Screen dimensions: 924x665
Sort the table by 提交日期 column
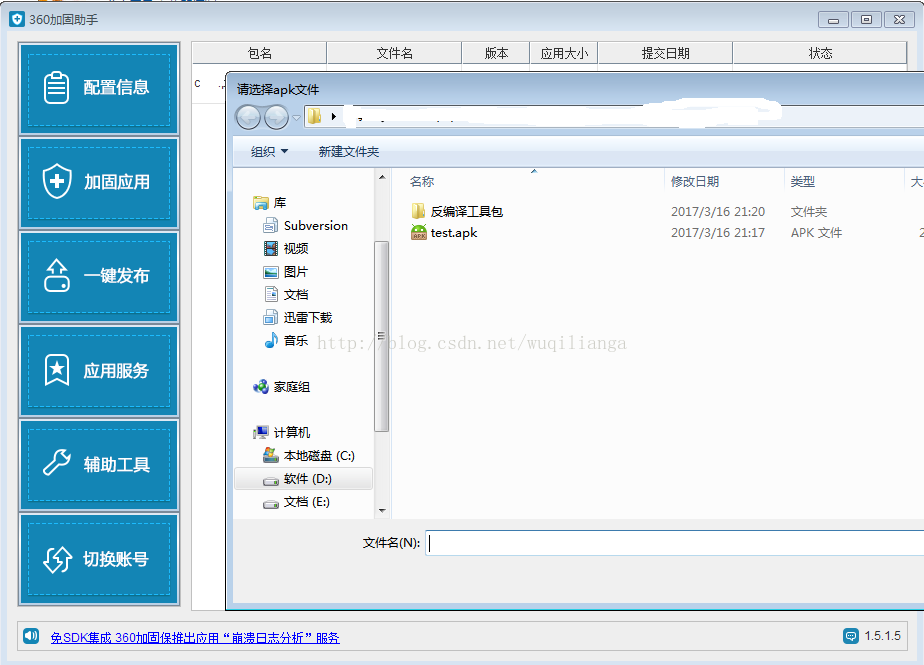tap(665, 53)
